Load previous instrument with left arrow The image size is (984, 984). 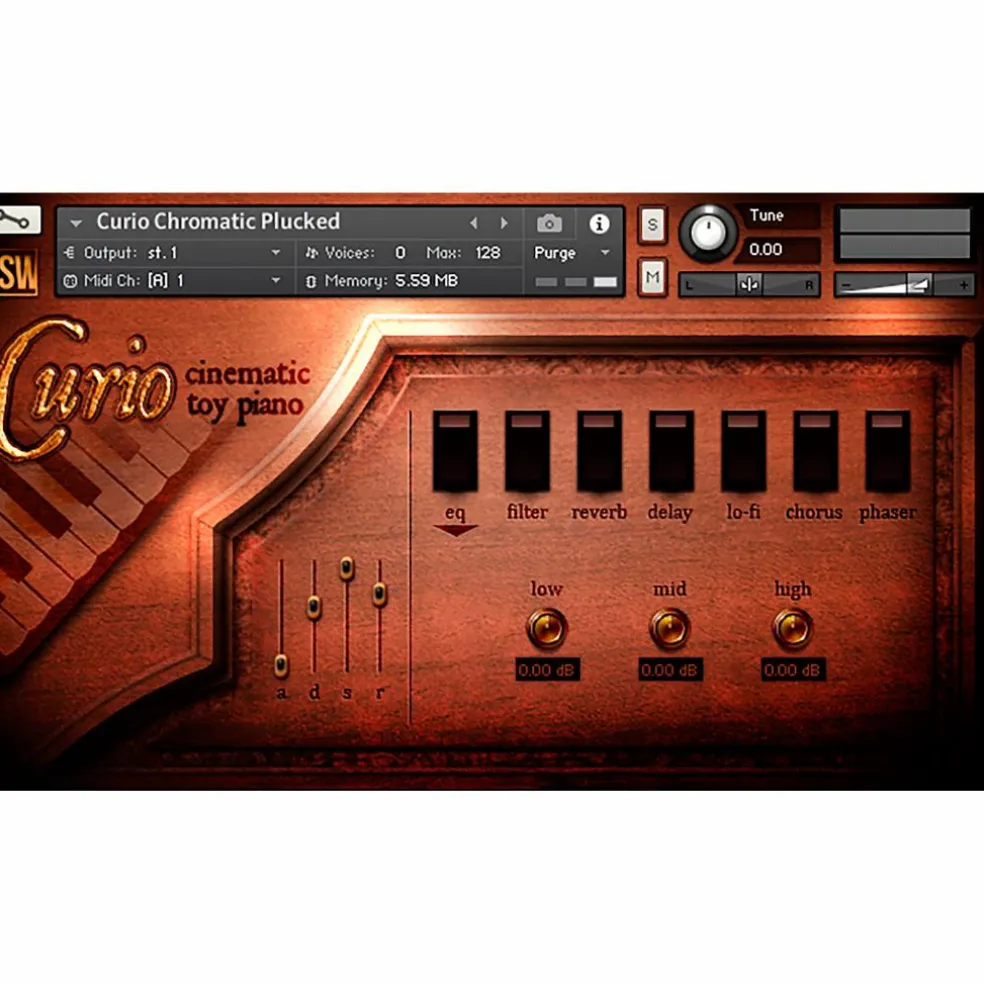tap(474, 223)
